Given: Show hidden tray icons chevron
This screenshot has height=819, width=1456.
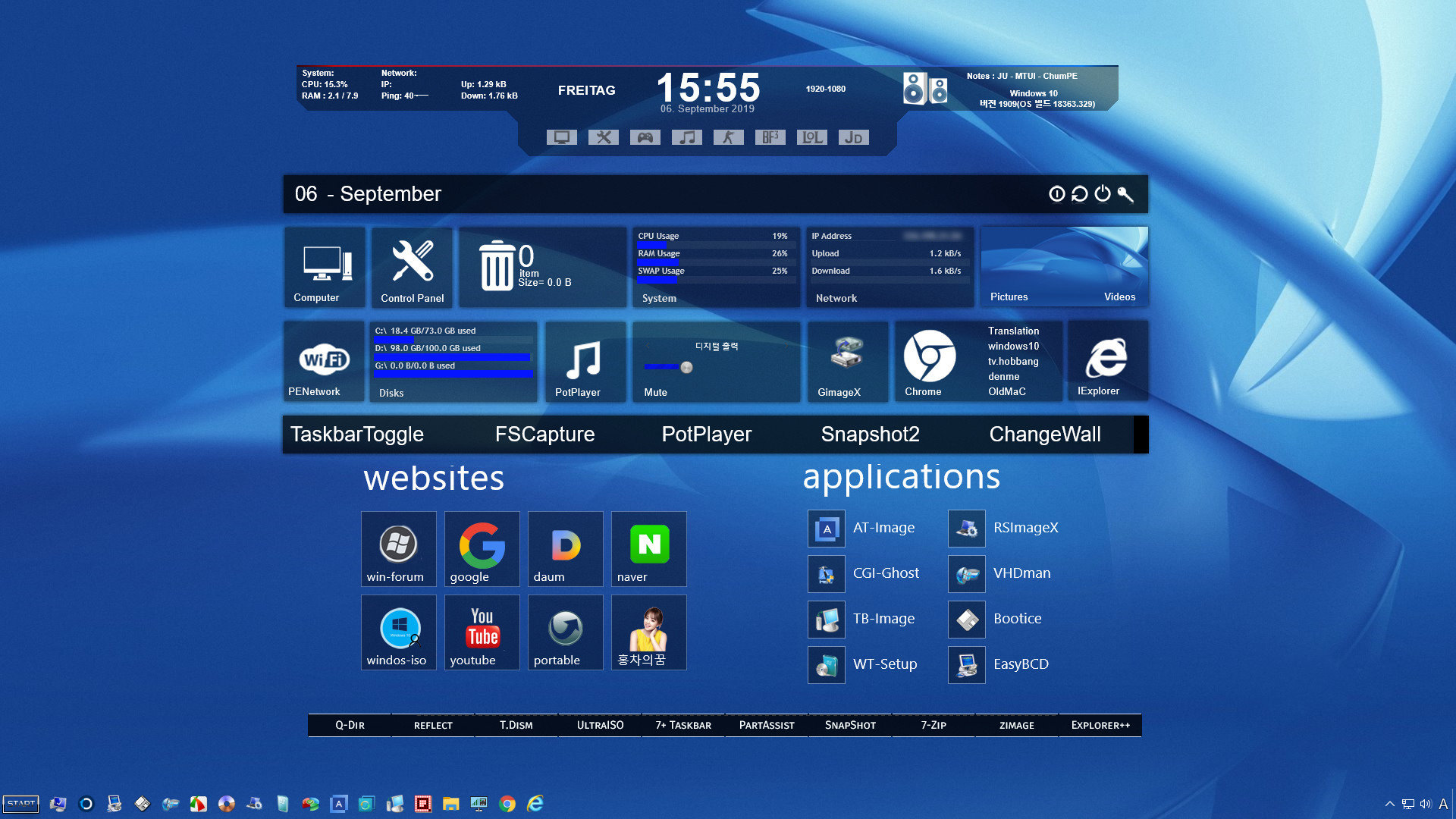Looking at the screenshot, I should (1389, 804).
